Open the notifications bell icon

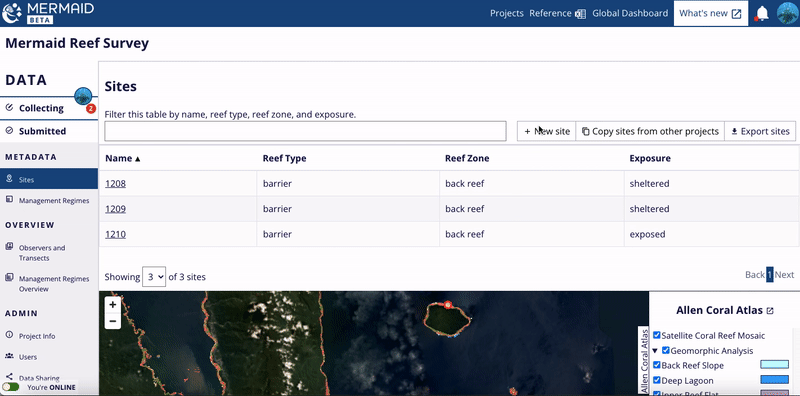pyautogui.click(x=762, y=13)
